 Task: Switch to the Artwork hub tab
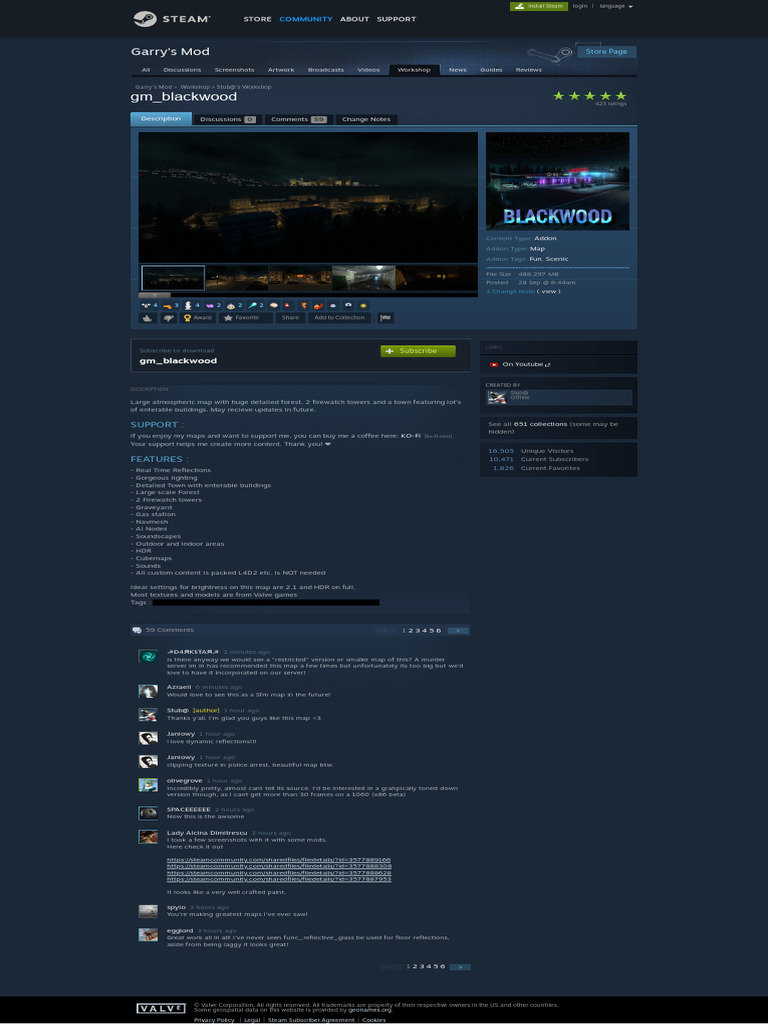tap(281, 70)
